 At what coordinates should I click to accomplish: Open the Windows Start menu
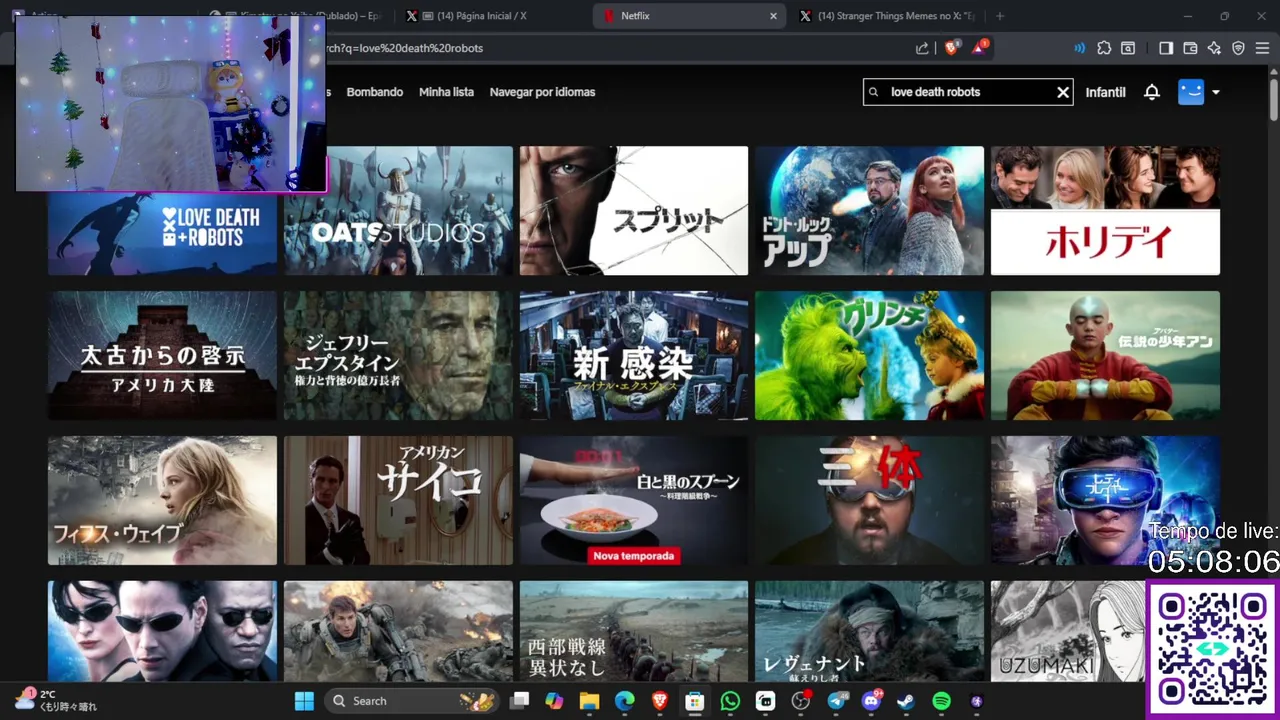304,701
